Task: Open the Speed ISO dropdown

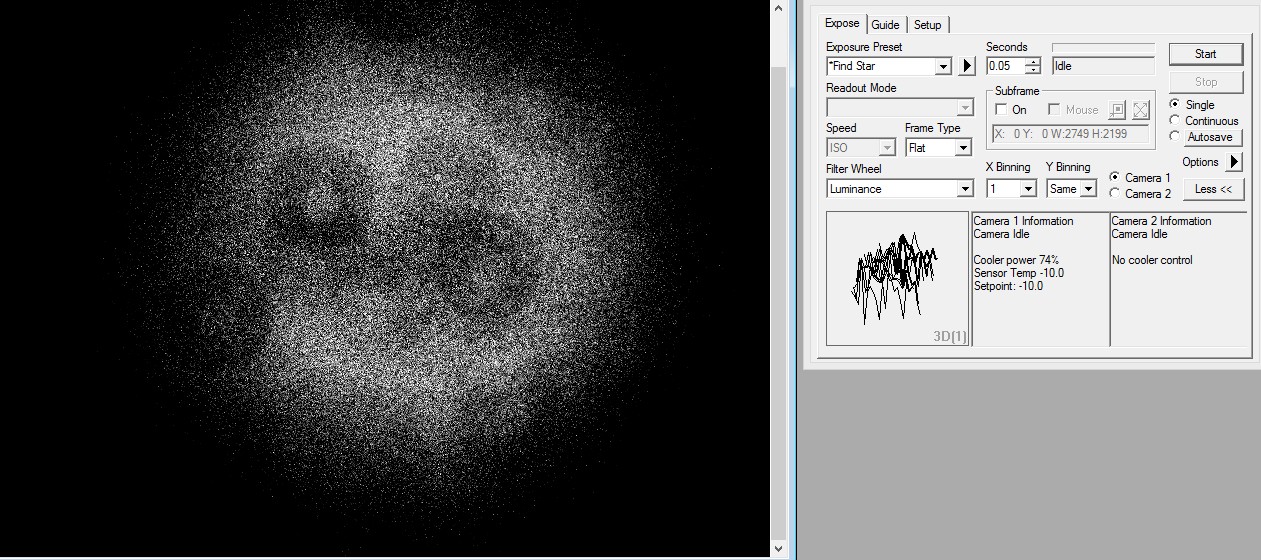Action: coord(887,148)
